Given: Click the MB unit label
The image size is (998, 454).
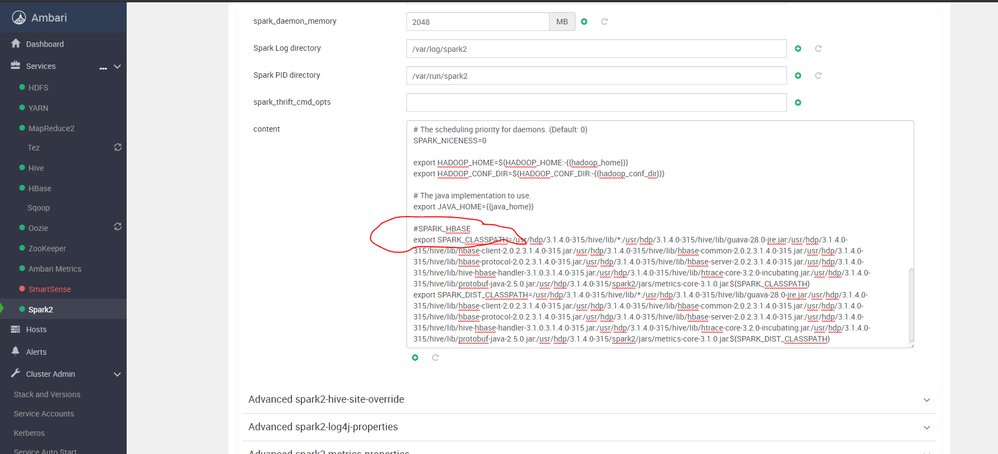Looking at the screenshot, I should coord(562,22).
